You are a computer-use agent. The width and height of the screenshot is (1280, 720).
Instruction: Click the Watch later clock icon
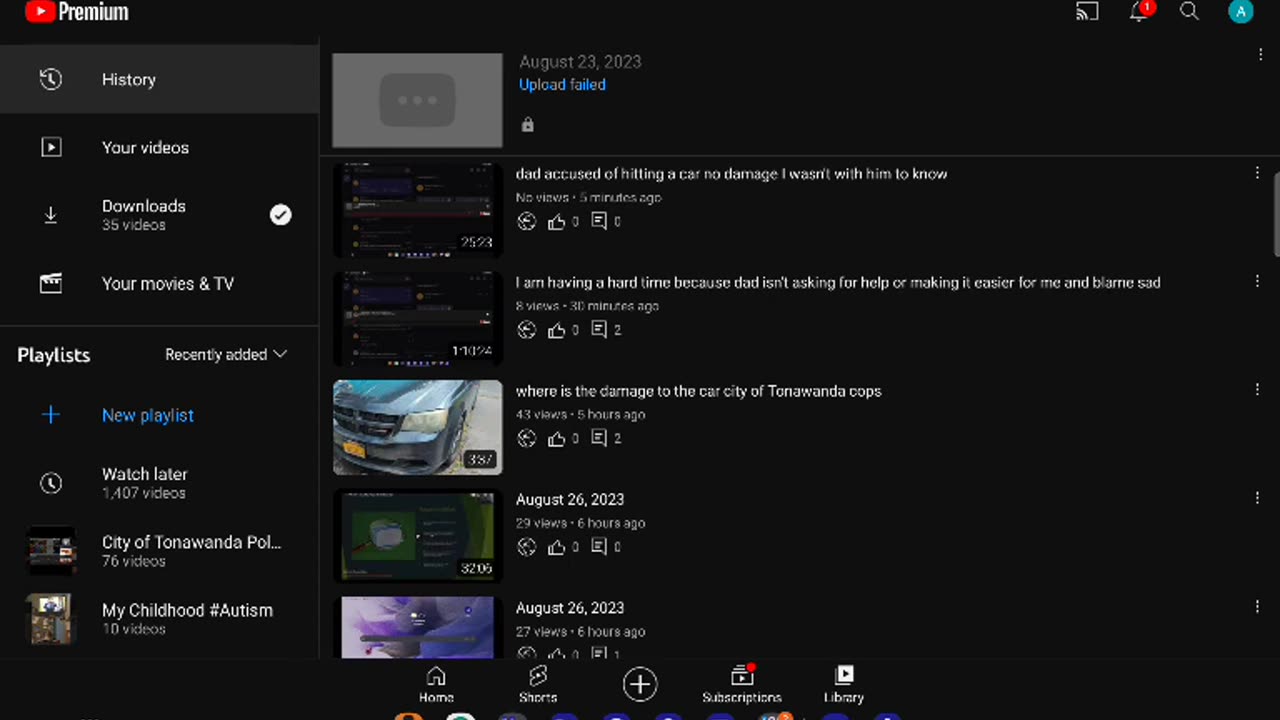(51, 483)
